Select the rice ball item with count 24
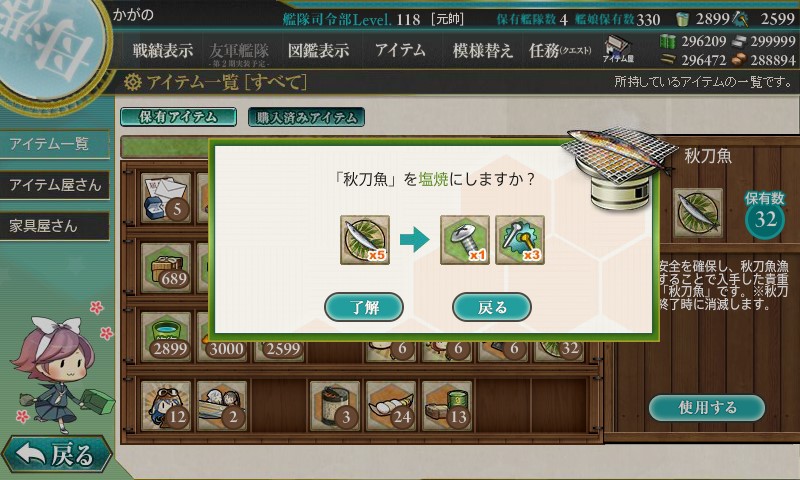 [x=391, y=406]
